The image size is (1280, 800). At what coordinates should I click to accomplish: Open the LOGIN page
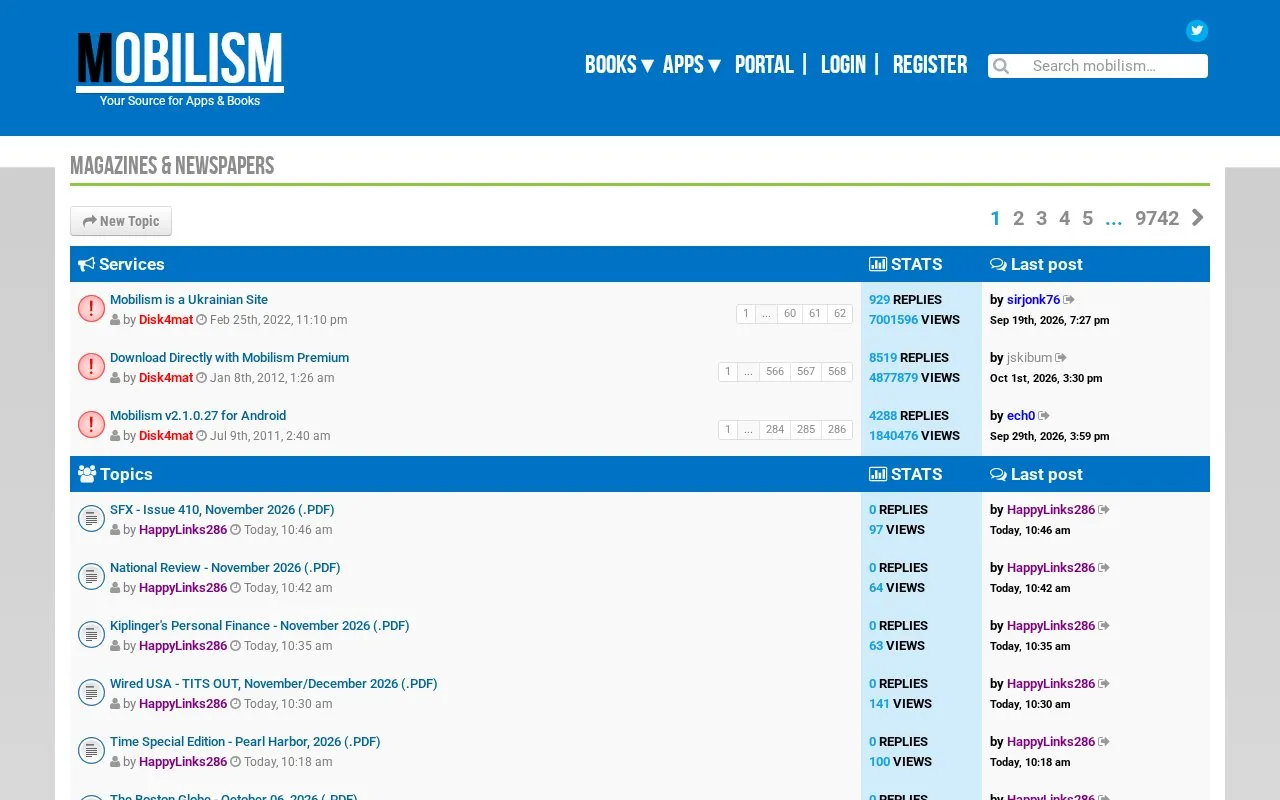[843, 65]
